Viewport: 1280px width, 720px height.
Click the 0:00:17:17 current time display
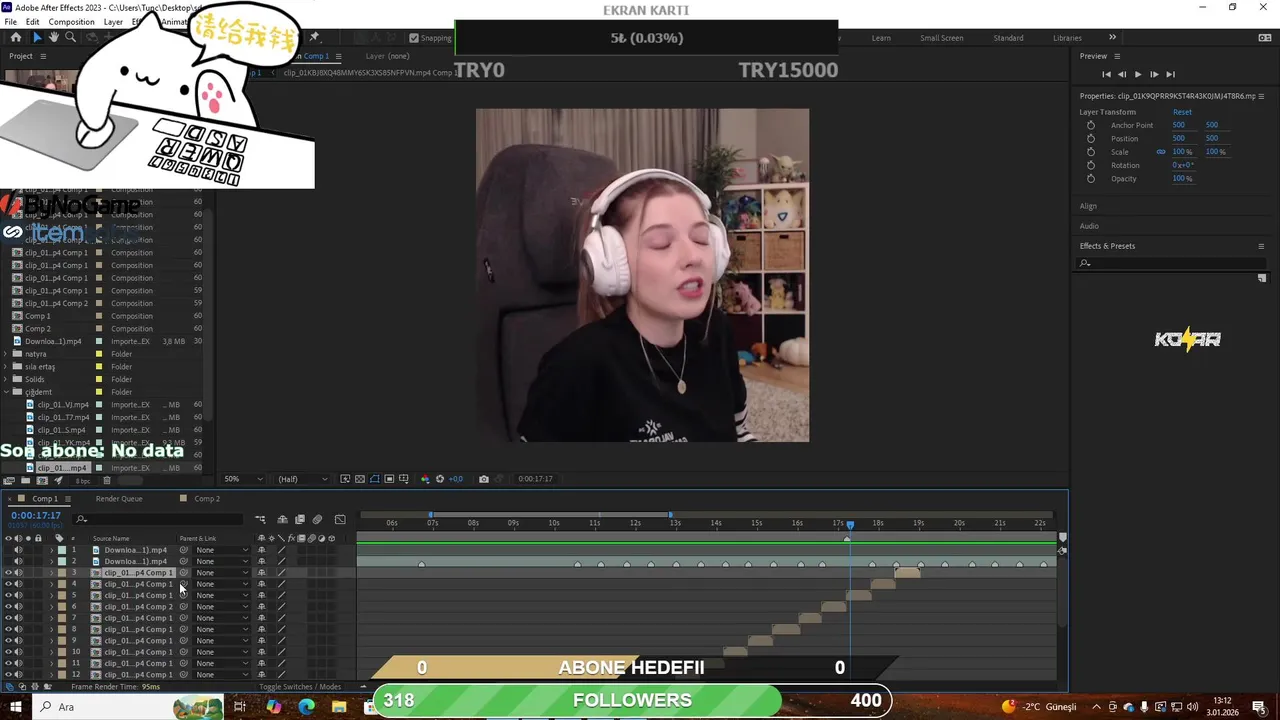(36, 516)
